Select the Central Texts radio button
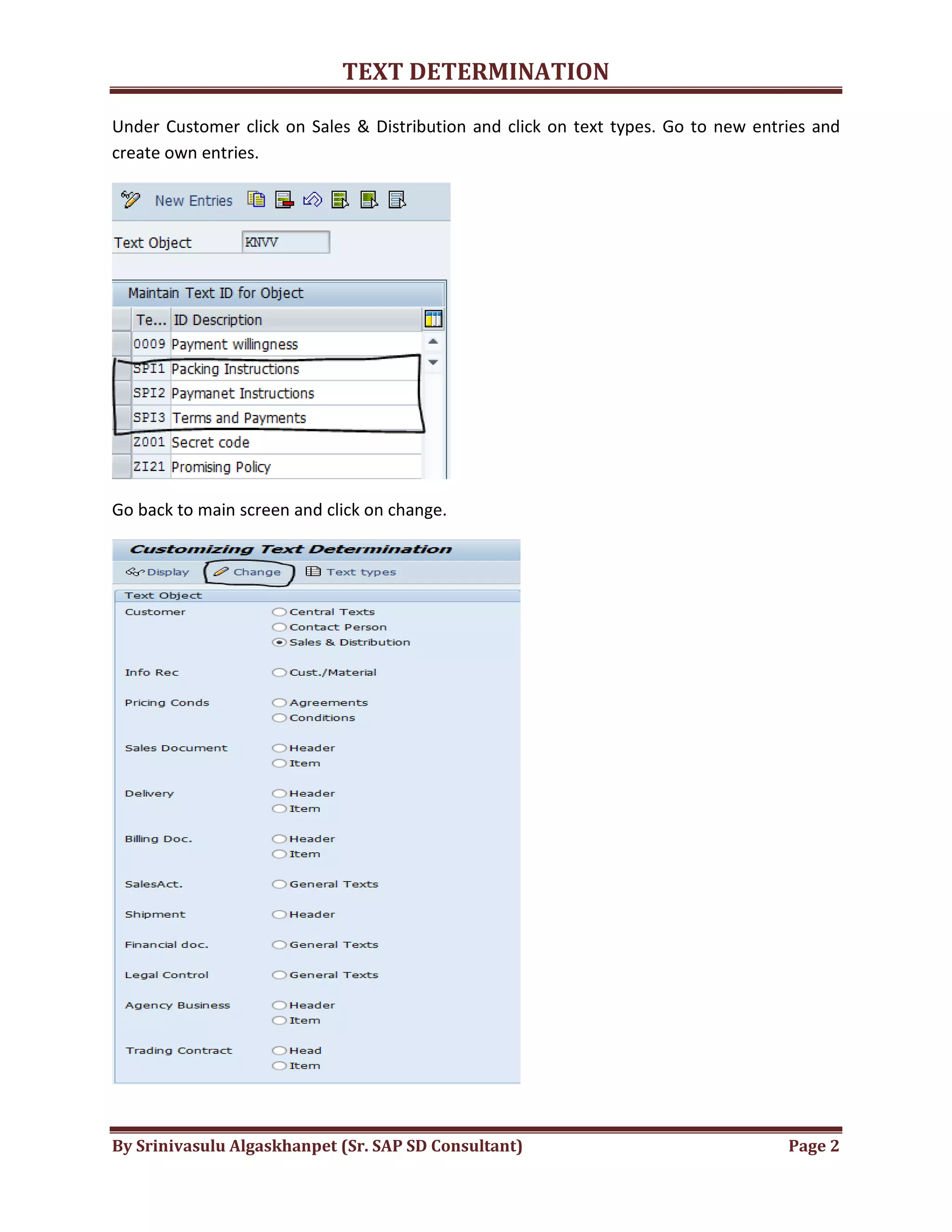Image resolution: width=952 pixels, height=1232 pixels. click(279, 612)
